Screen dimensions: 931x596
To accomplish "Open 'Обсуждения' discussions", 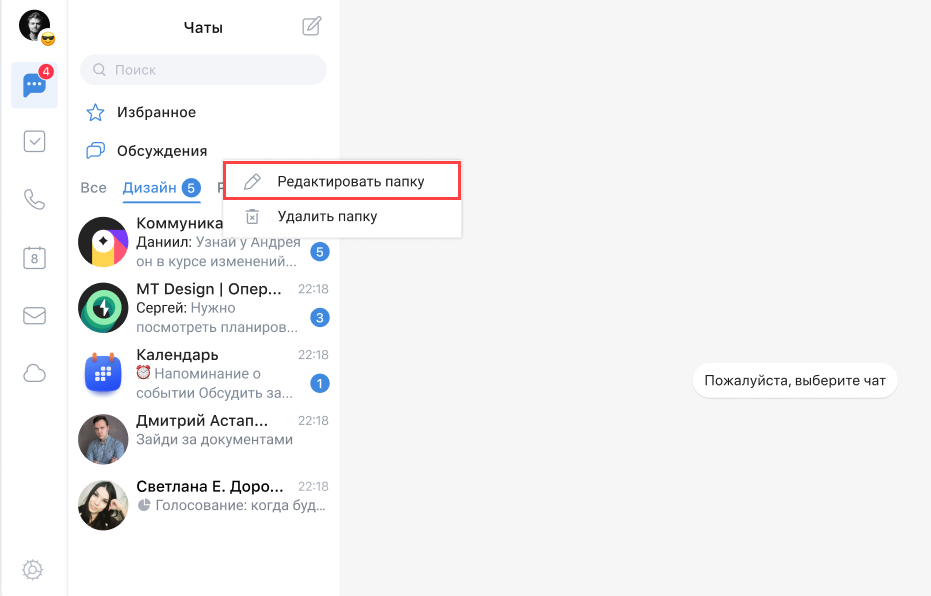I will pyautogui.click(x=161, y=151).
